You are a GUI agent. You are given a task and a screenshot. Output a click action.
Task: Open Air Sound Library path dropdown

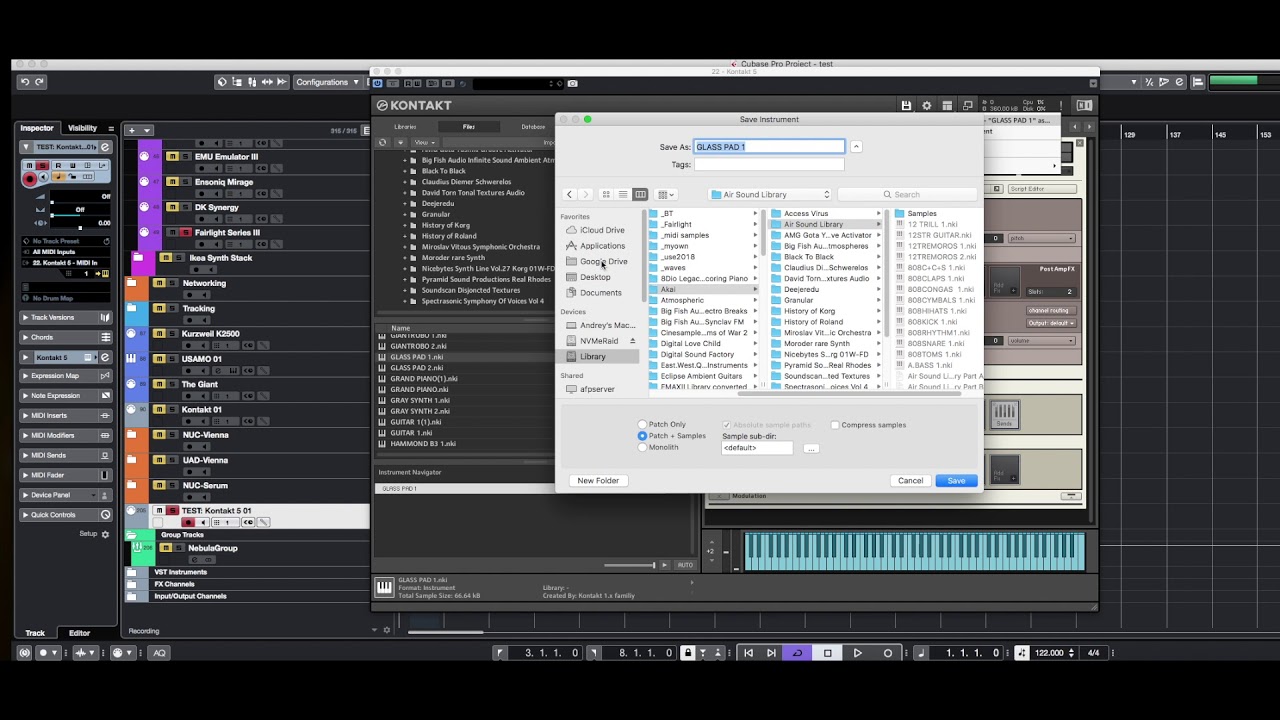[x=771, y=194]
